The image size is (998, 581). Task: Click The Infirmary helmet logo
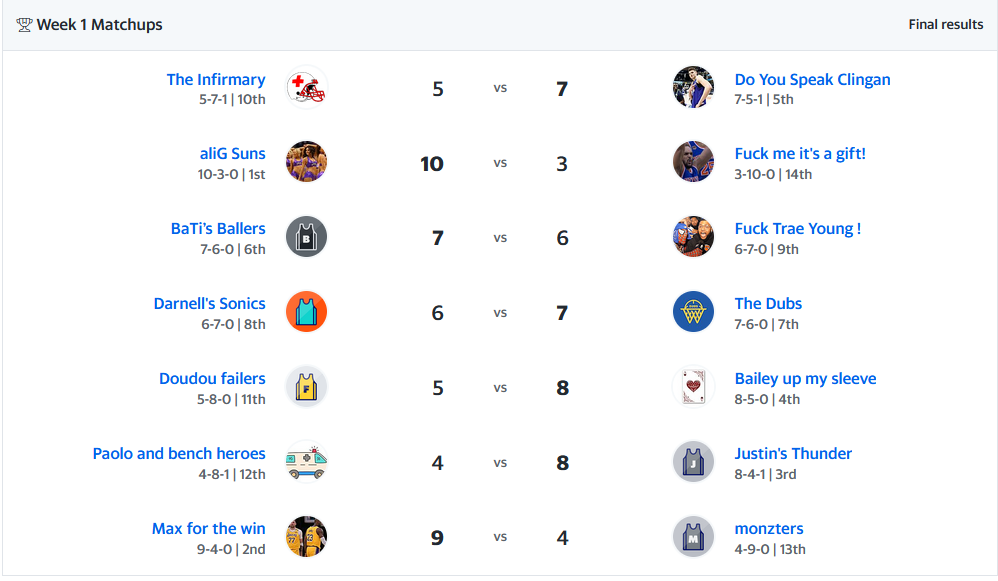pos(306,88)
